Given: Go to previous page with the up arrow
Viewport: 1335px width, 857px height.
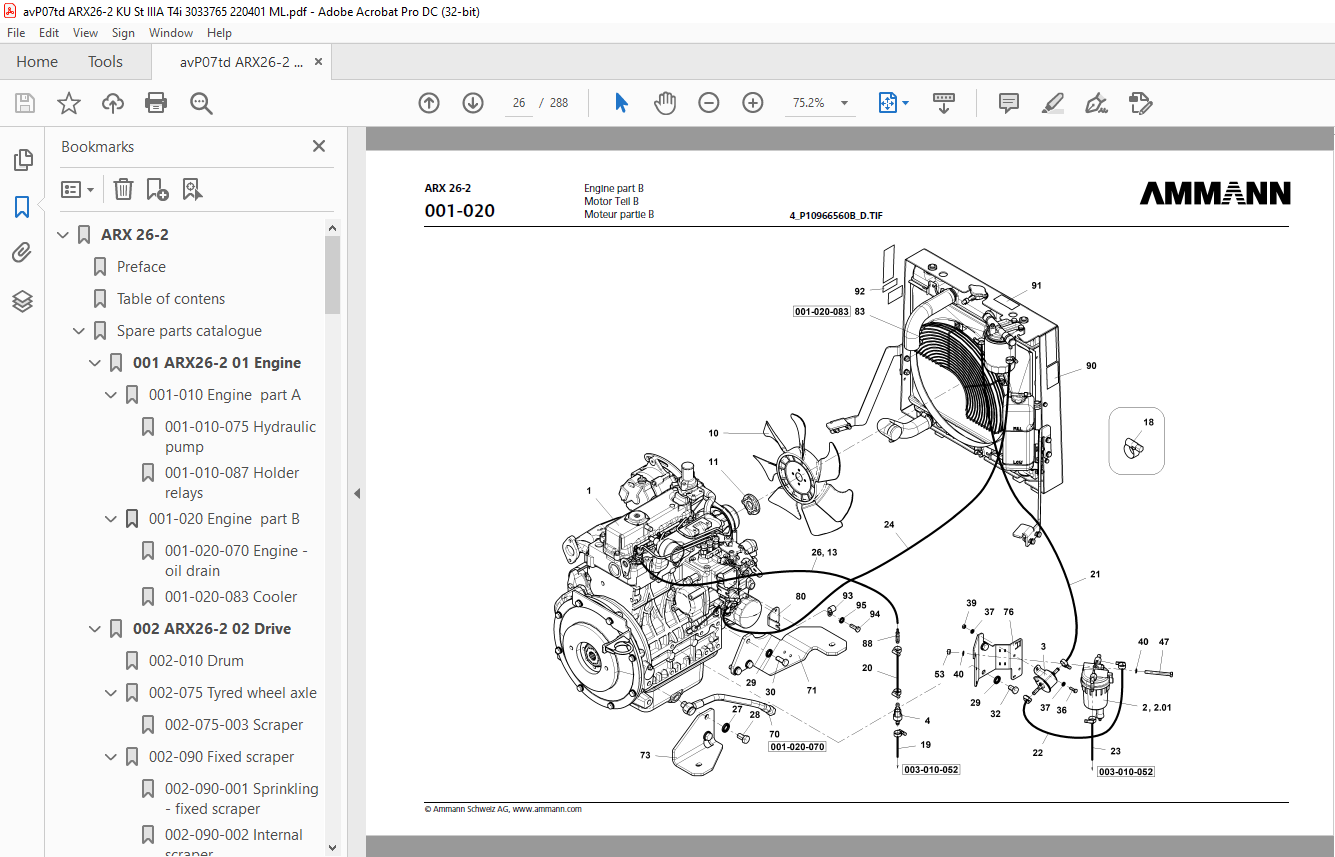Looking at the screenshot, I should [429, 103].
